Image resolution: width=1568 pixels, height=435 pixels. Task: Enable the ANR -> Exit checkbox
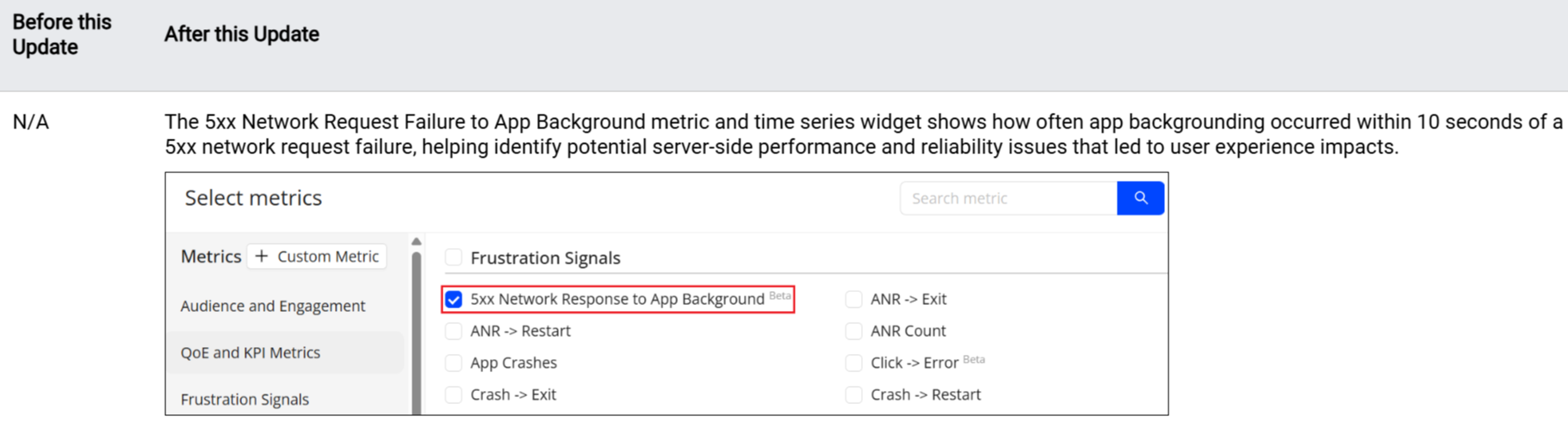[853, 300]
